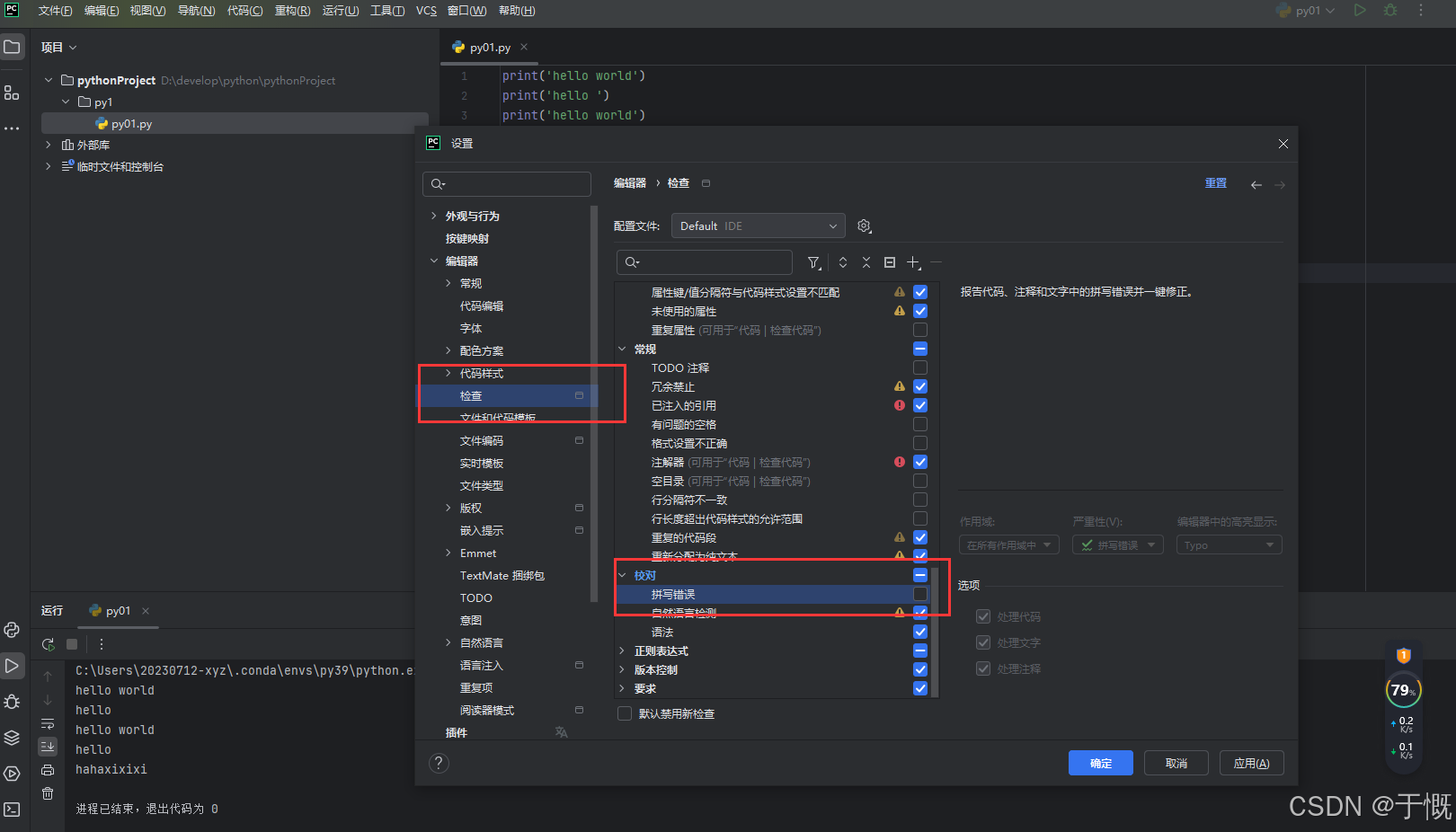The image size is (1456, 832).
Task: Open the Terminal tool window icon
Action: (12, 810)
